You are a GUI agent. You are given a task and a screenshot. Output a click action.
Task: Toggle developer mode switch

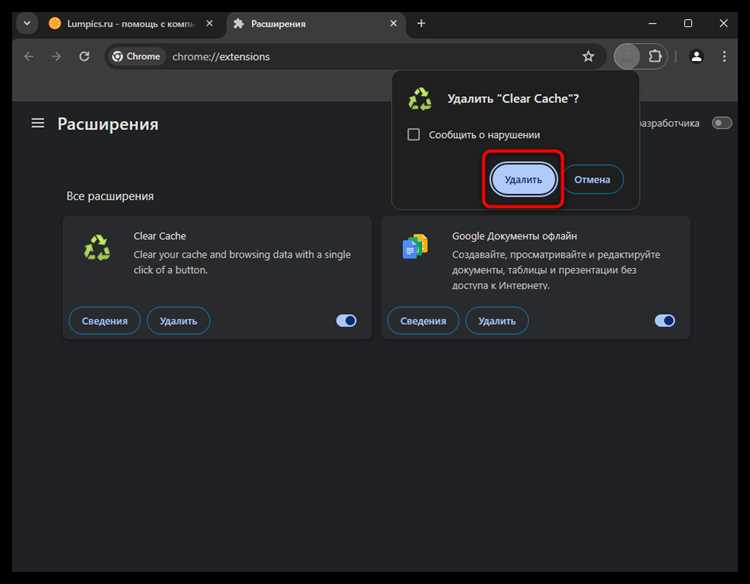click(x=722, y=123)
